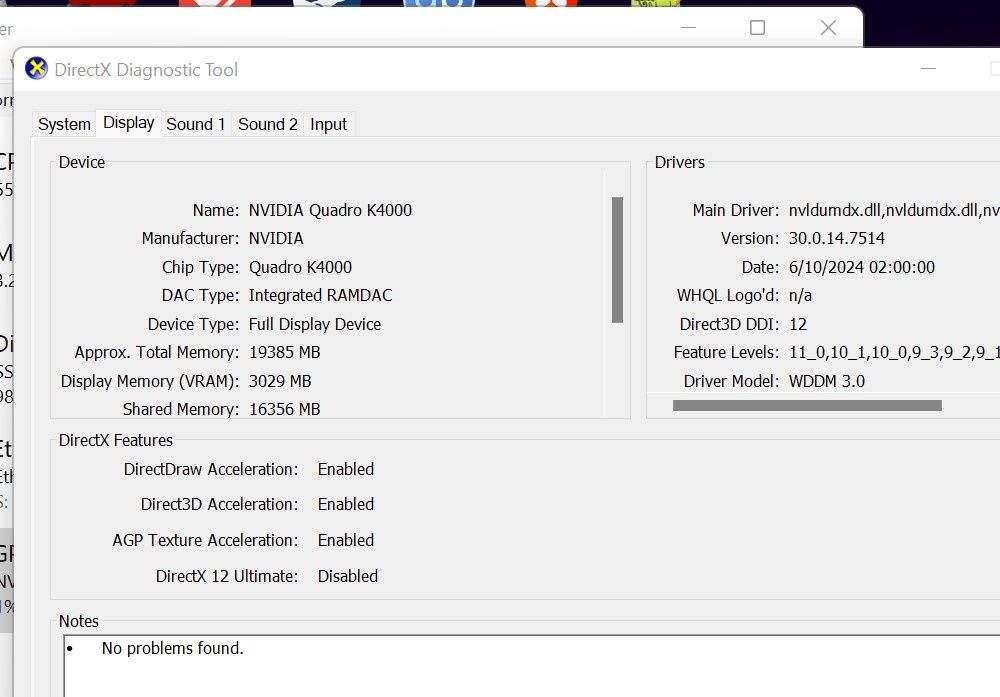Minimize the background window behind DxDiag

[688, 27]
